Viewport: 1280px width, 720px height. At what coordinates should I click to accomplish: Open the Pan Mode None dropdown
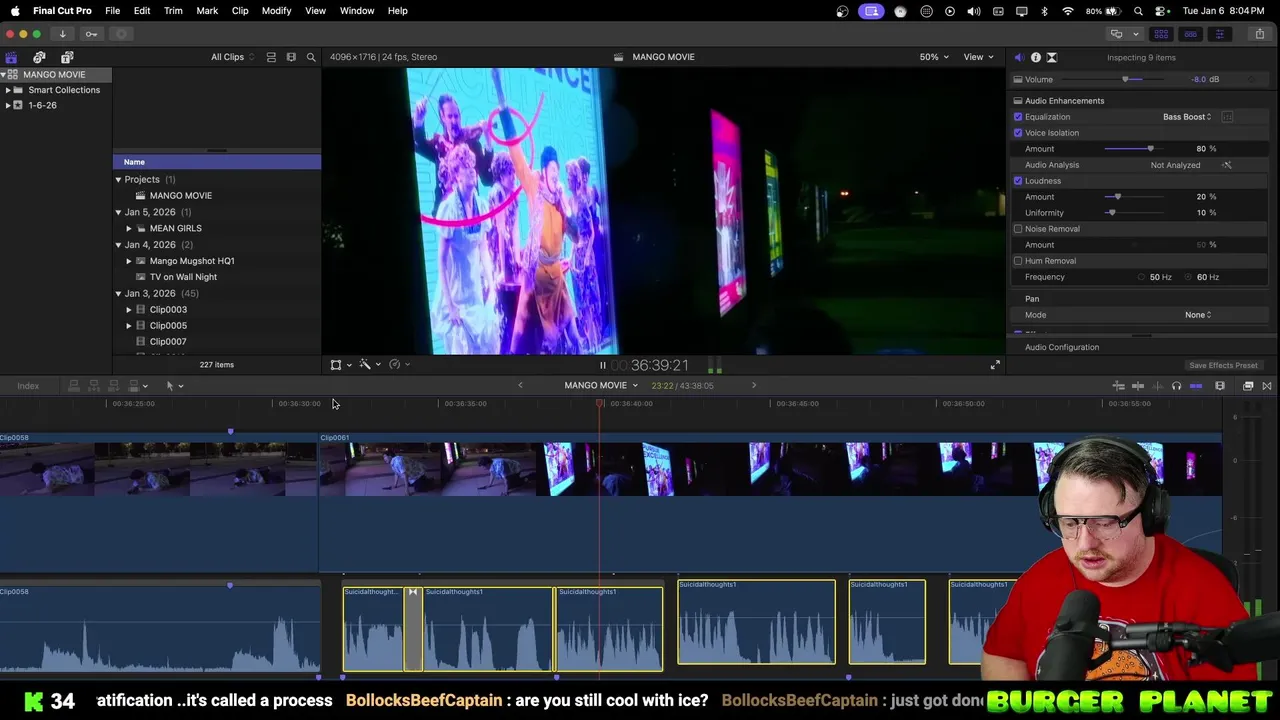click(1198, 315)
